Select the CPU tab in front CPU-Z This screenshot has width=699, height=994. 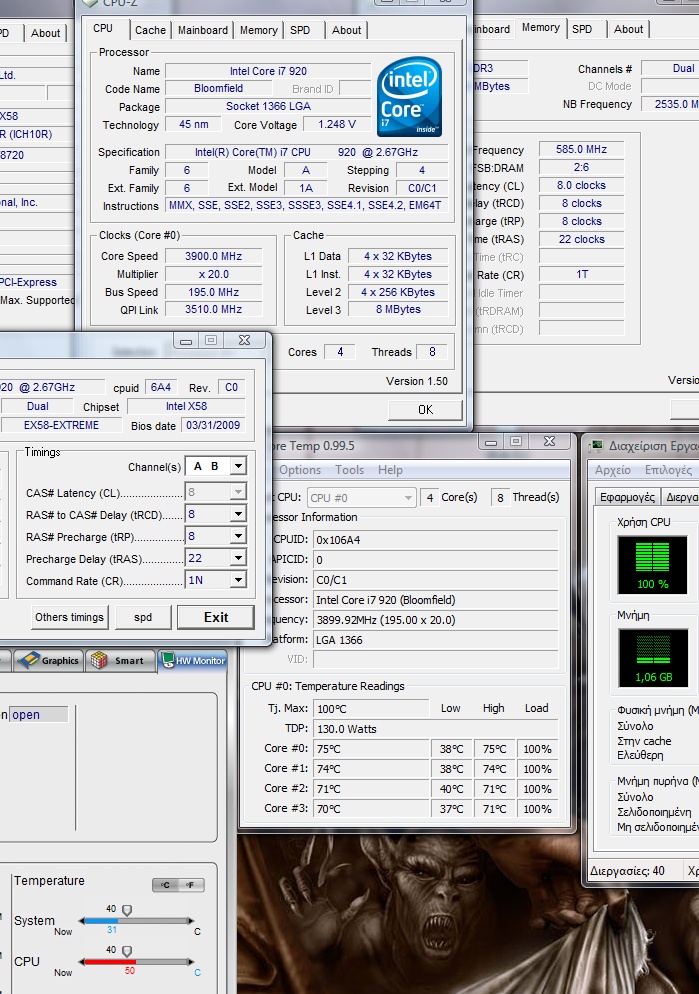tap(103, 29)
